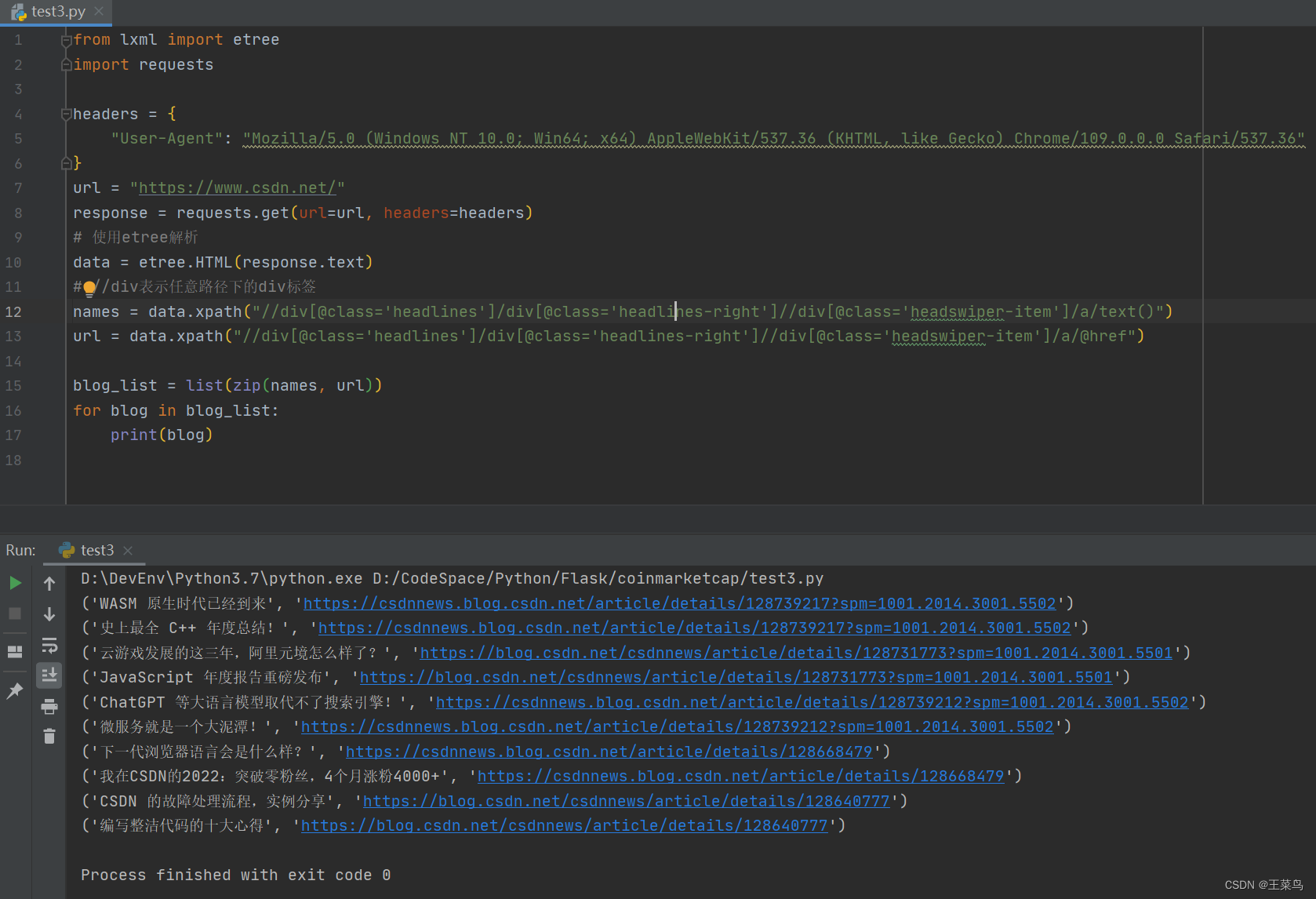Collapse the import block fold marker on line 1
1316x899 pixels.
67,40
